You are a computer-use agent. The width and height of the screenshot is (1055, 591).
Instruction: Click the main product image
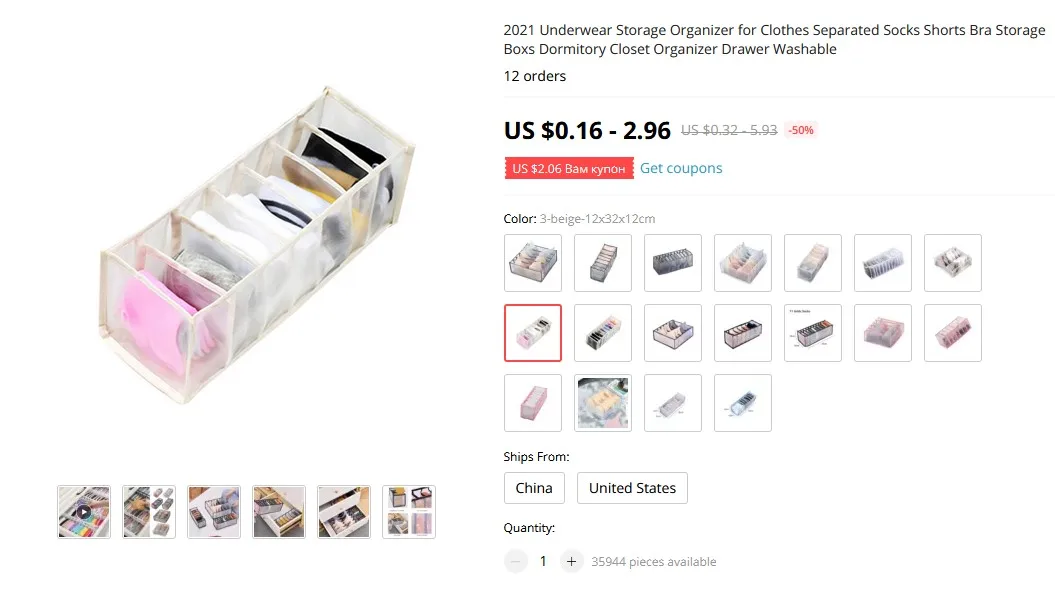tap(256, 244)
